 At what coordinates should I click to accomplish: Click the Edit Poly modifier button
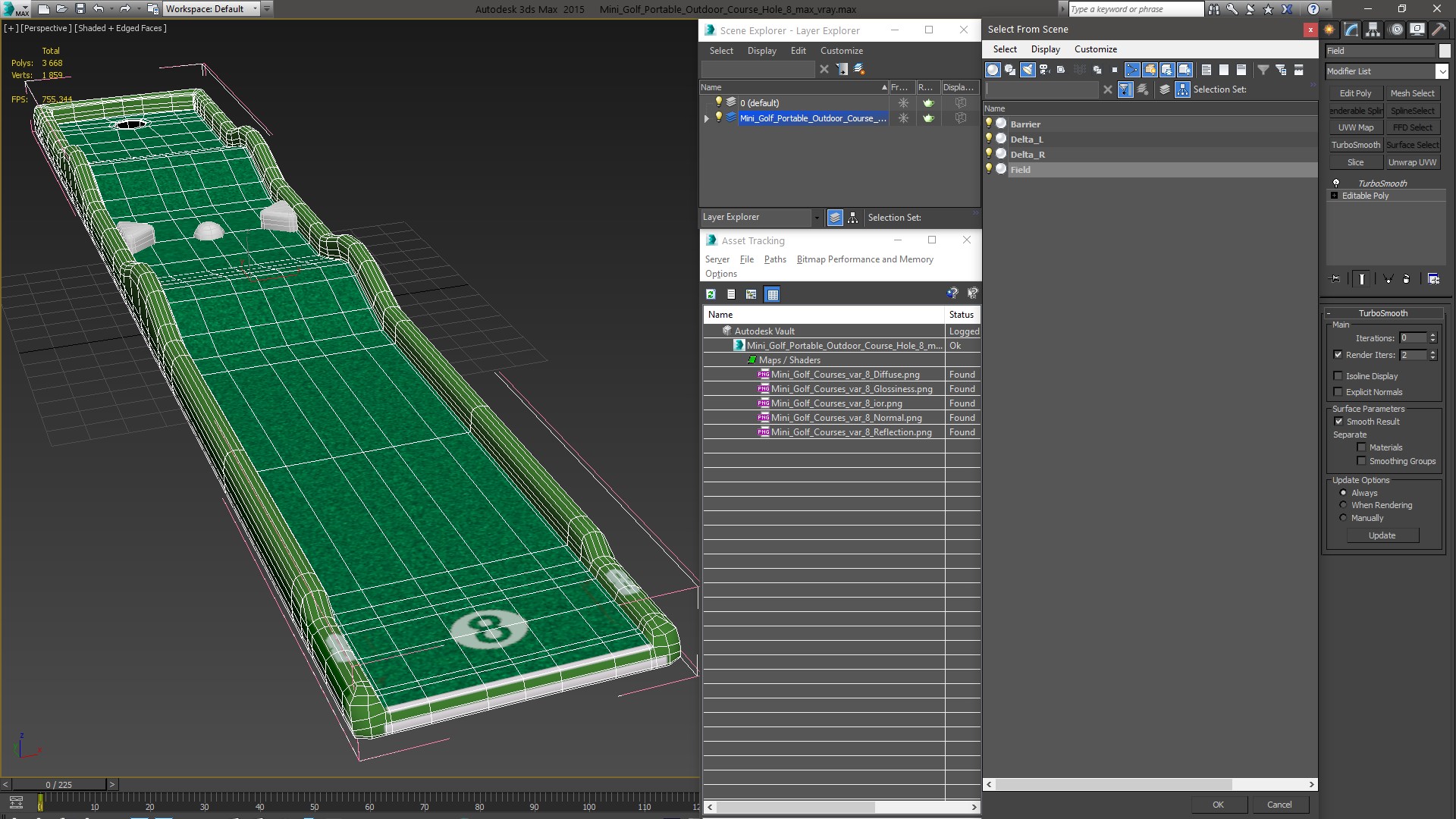coord(1355,93)
